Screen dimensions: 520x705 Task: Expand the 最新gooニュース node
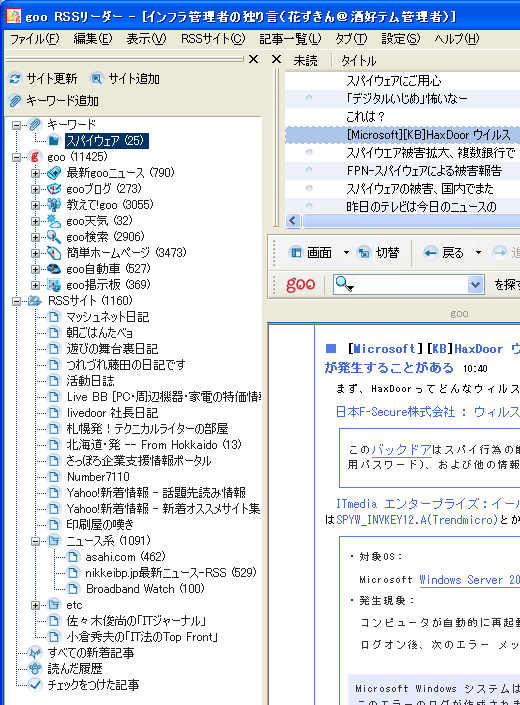tap(36, 173)
